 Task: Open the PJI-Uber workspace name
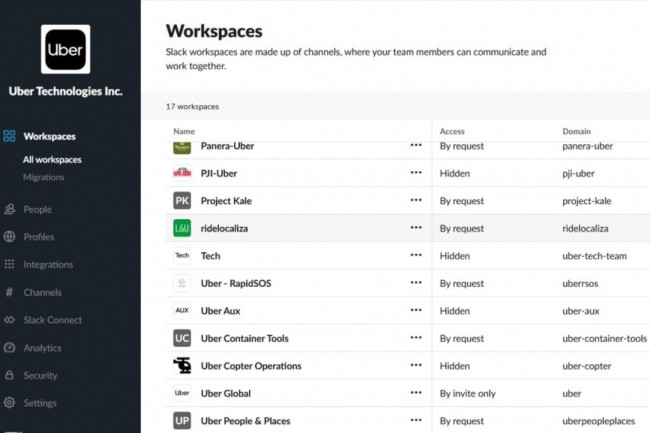pos(219,173)
